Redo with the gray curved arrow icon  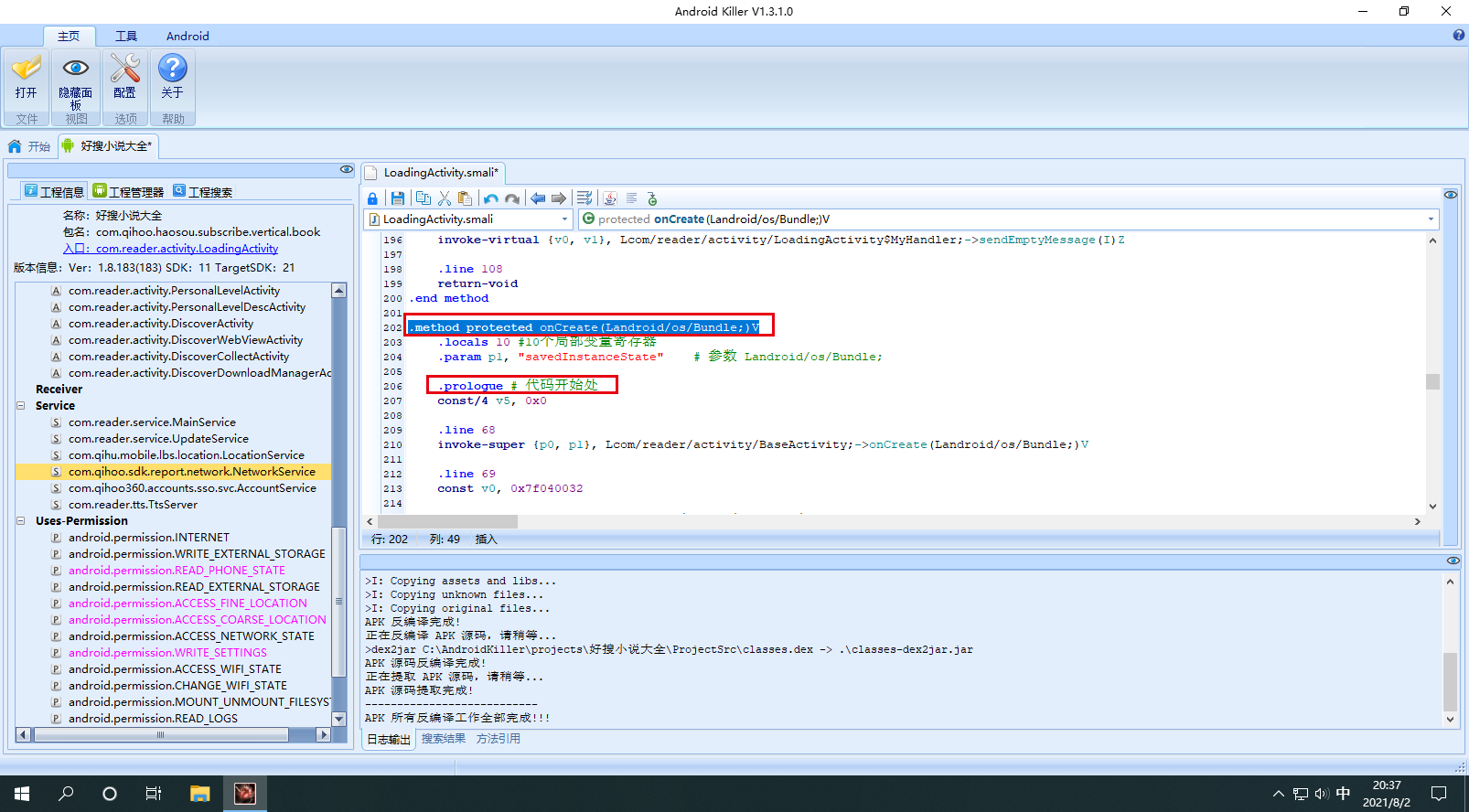(512, 198)
